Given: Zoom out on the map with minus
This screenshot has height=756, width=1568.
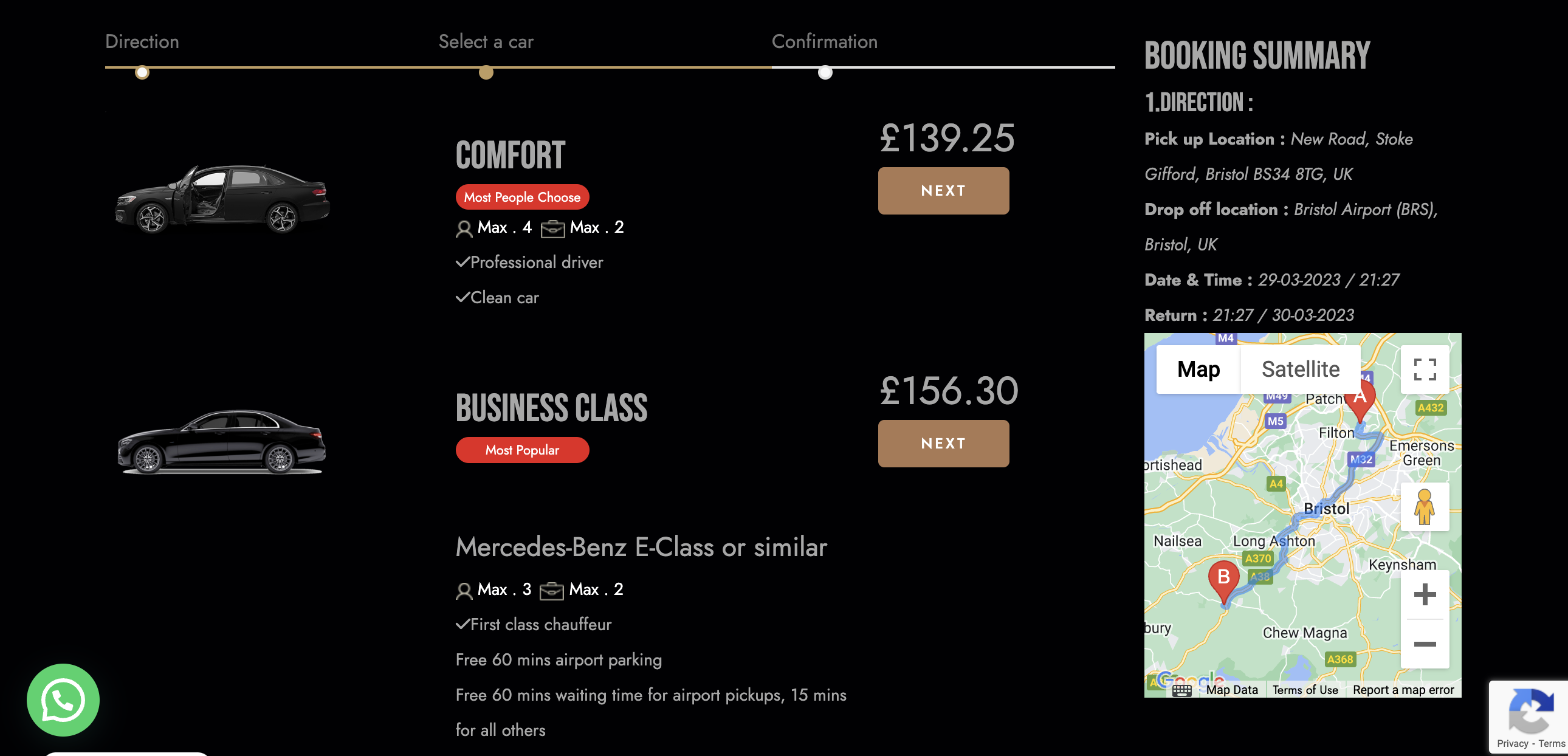Looking at the screenshot, I should pos(1425,644).
